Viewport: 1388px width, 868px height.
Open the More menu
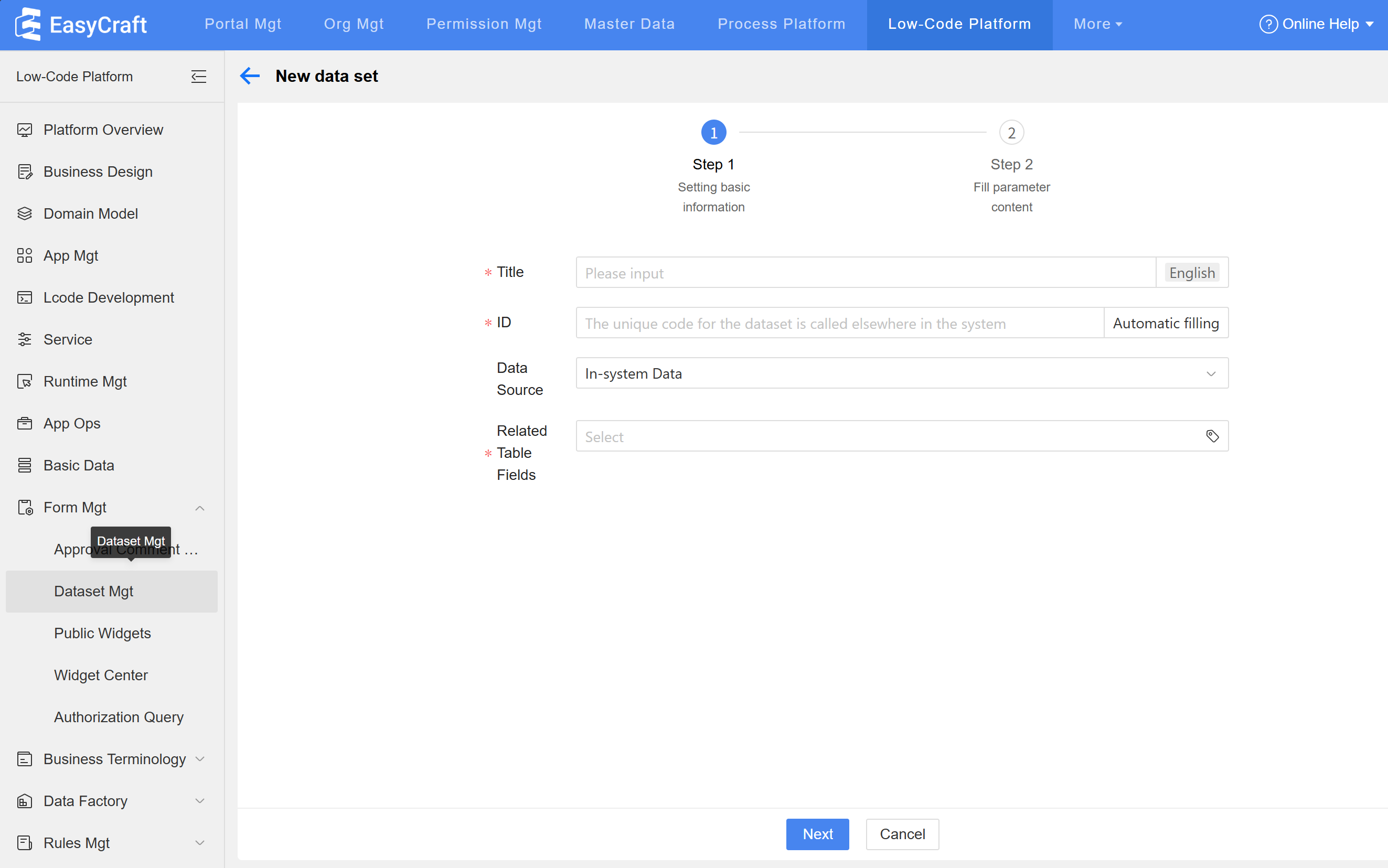1097,24
